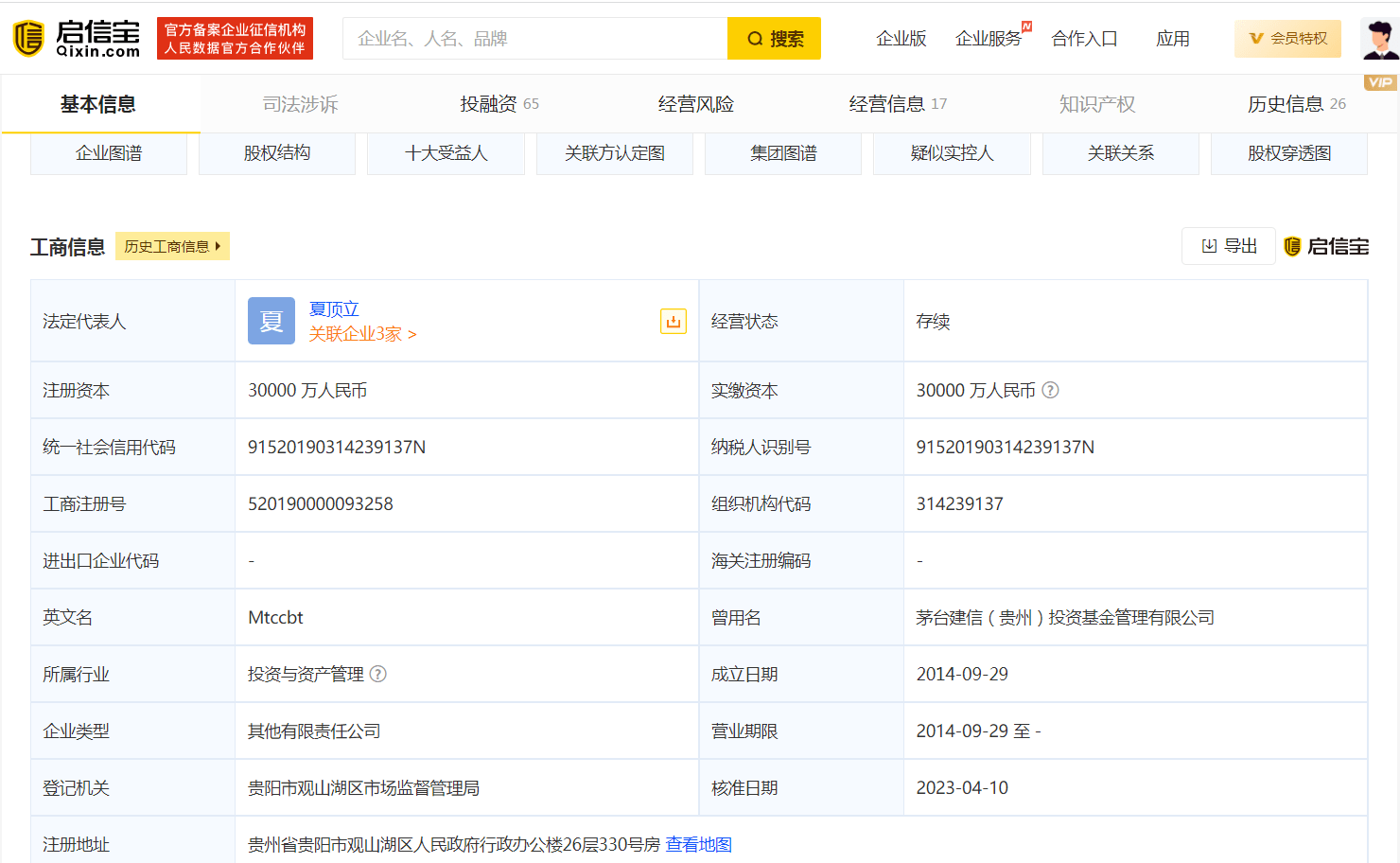Switch to the 知识产权 tab
The image size is (1400, 863).
pyautogui.click(x=1097, y=104)
